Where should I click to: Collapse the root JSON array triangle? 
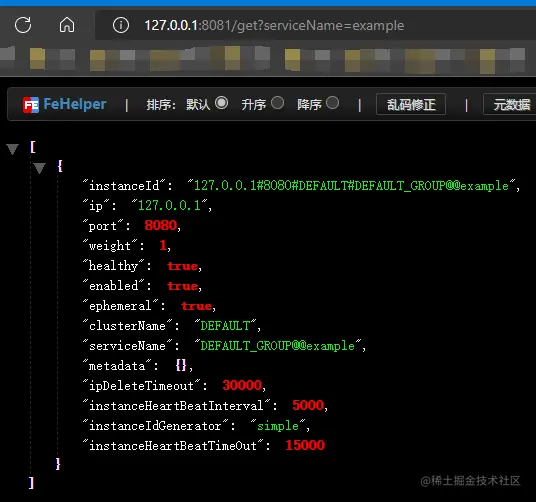(13, 149)
